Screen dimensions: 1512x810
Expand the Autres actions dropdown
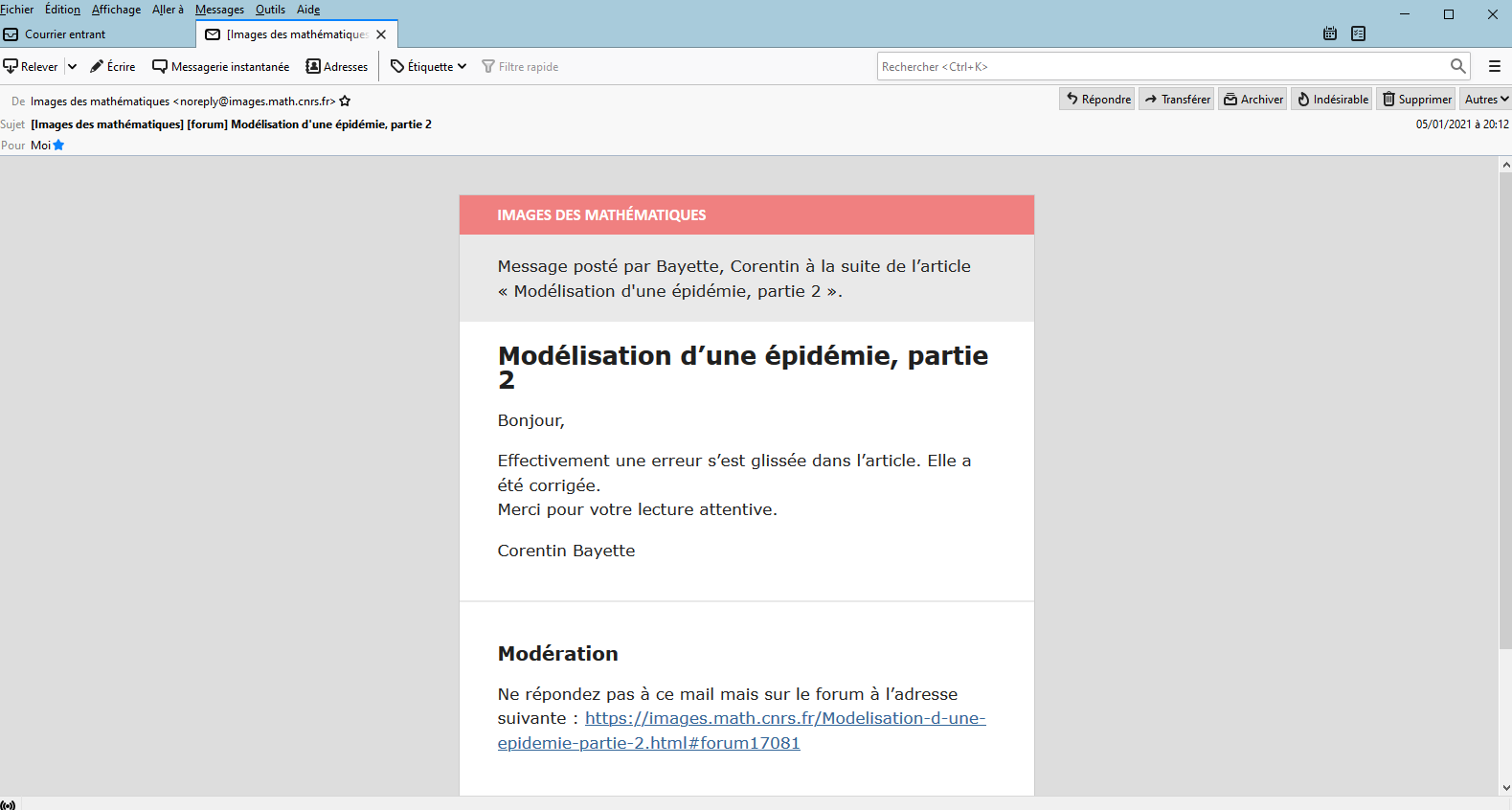(1485, 100)
